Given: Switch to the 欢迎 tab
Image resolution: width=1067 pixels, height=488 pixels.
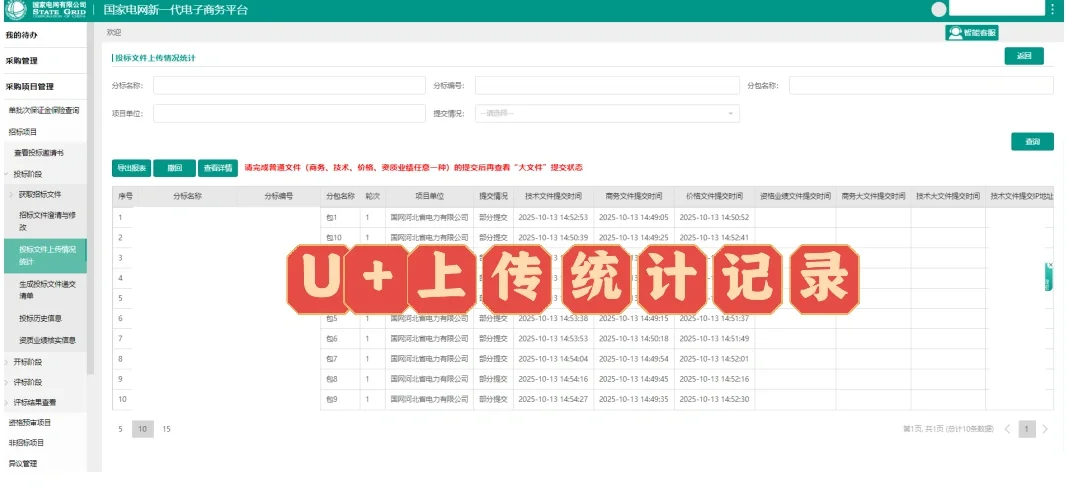Looking at the screenshot, I should pyautogui.click(x=114, y=33).
